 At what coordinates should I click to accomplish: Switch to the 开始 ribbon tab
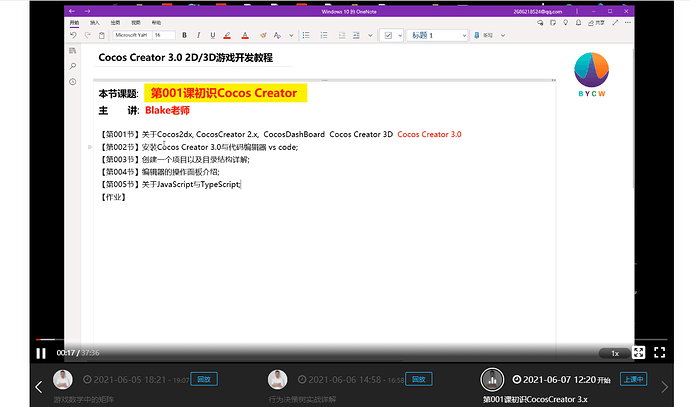pos(74,23)
